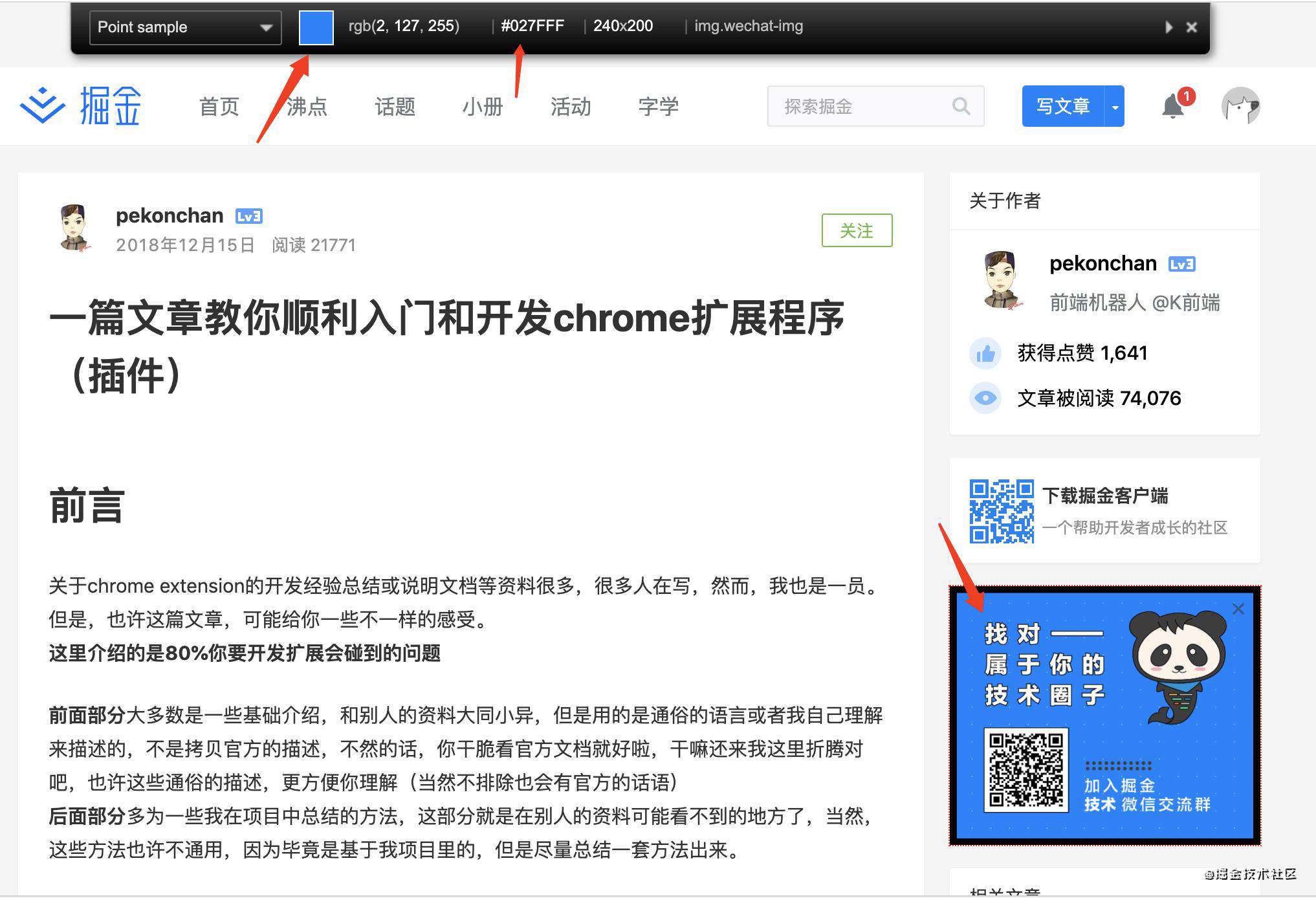Focus the 探索掘金 search field
This screenshot has height=898, width=1316.
click(x=875, y=106)
